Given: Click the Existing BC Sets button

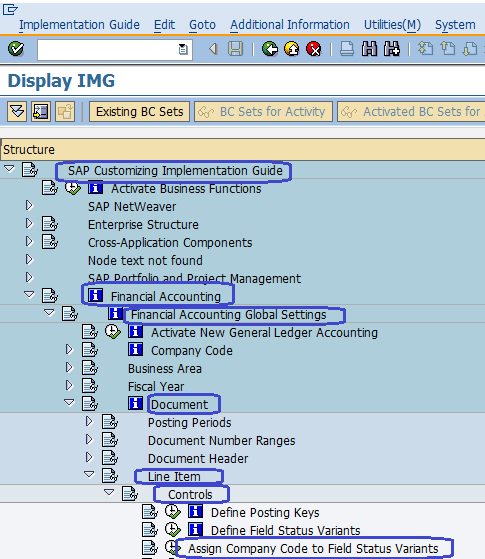Looking at the screenshot, I should click(139, 112).
